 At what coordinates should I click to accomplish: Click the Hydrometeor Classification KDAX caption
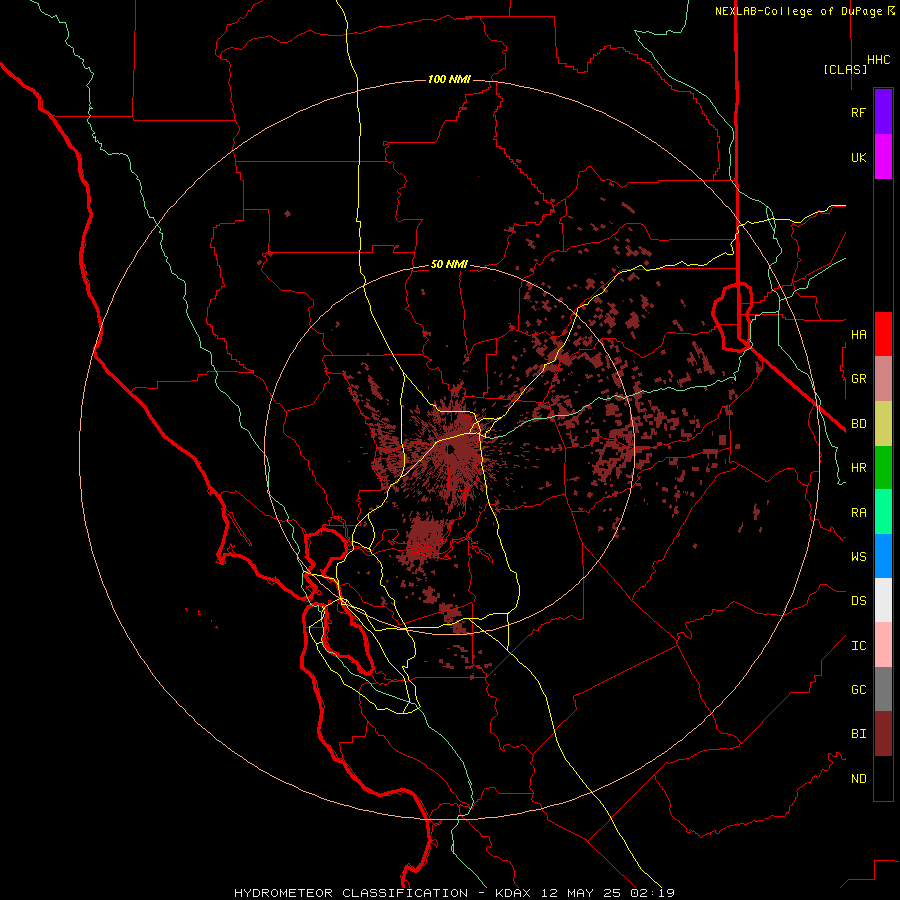pyautogui.click(x=454, y=893)
